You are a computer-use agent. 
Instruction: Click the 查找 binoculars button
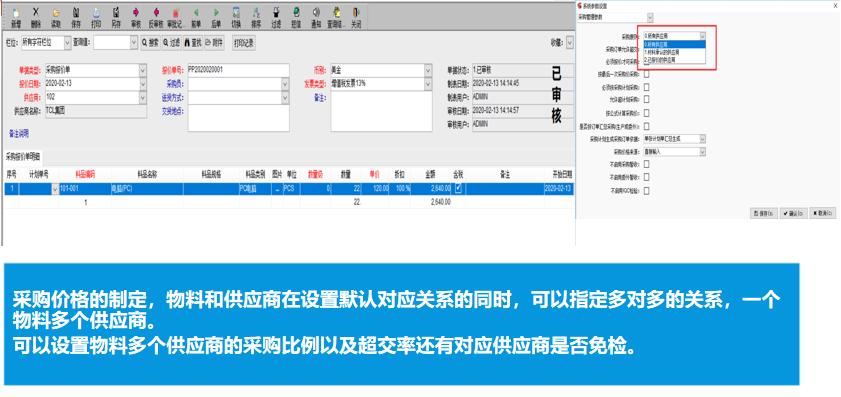pos(193,43)
